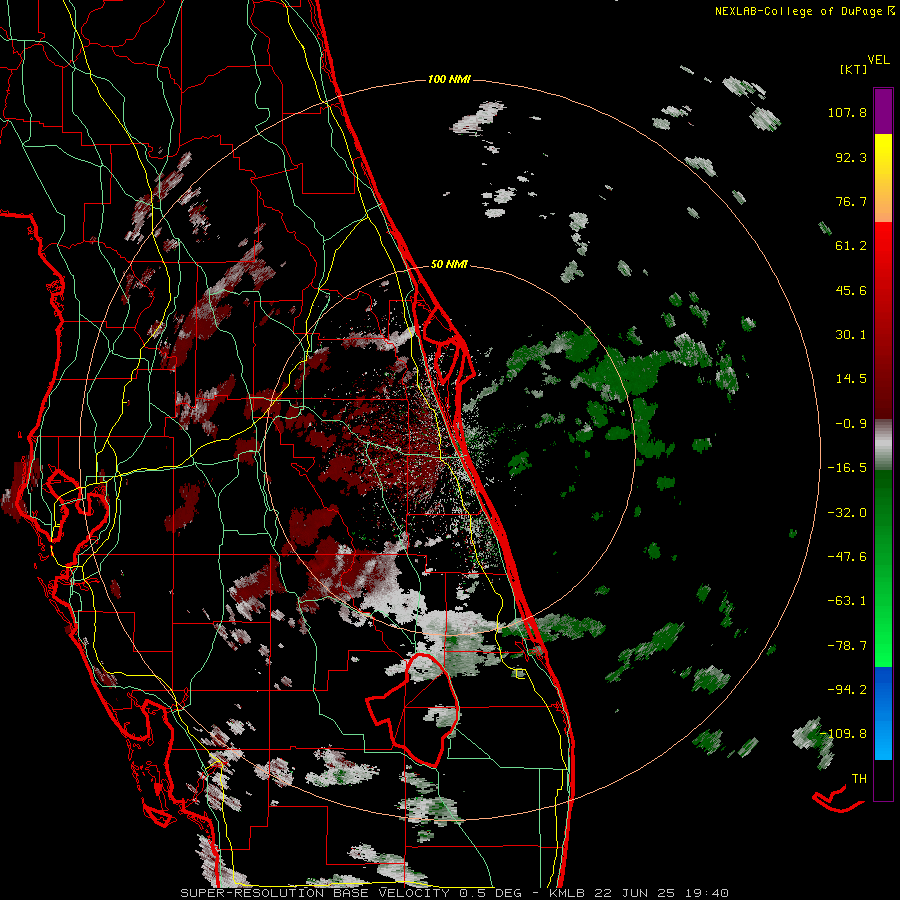Screen dimensions: 900x900
Task: Select the -63.1 value on velocity scale
Action: (847, 601)
